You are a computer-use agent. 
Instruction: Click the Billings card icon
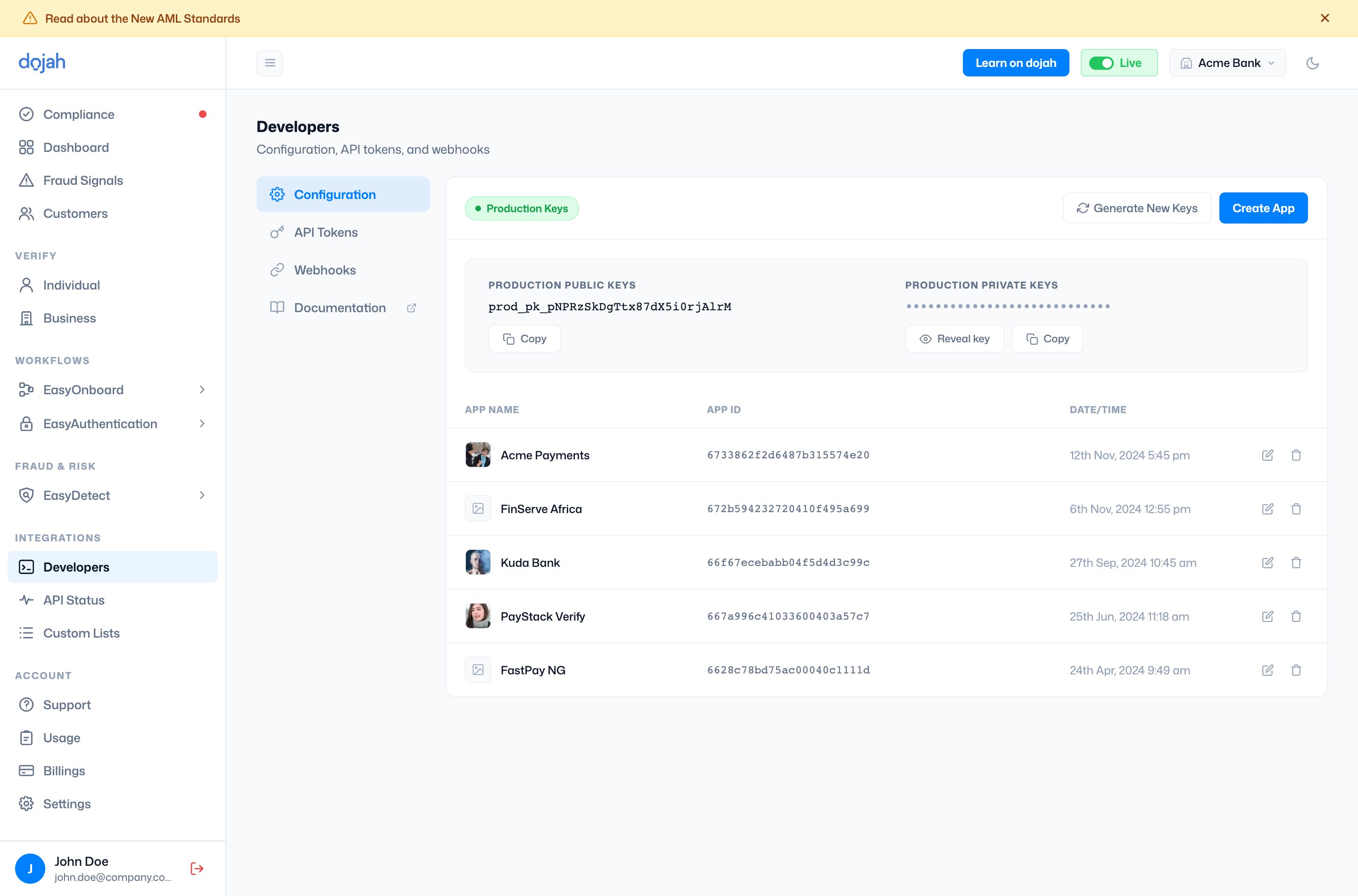tap(26, 771)
